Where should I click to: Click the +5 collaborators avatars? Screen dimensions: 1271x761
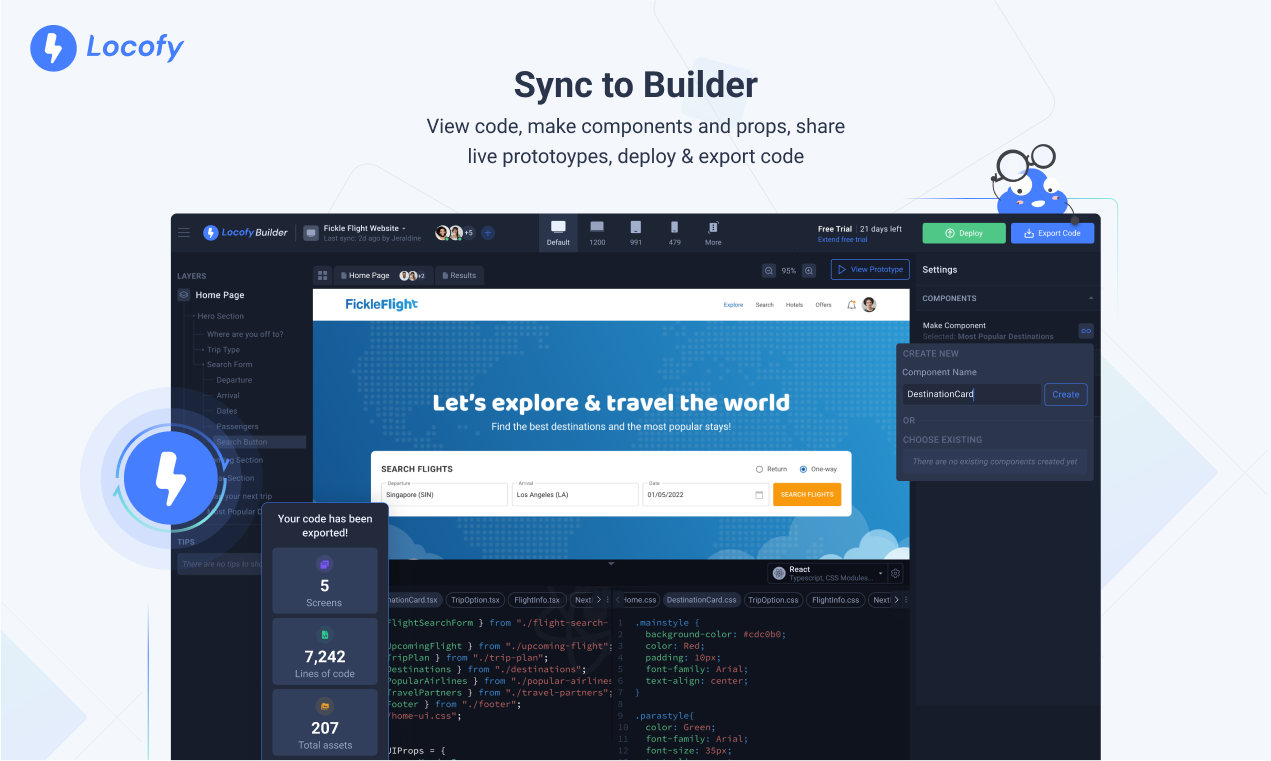pyautogui.click(x=455, y=233)
